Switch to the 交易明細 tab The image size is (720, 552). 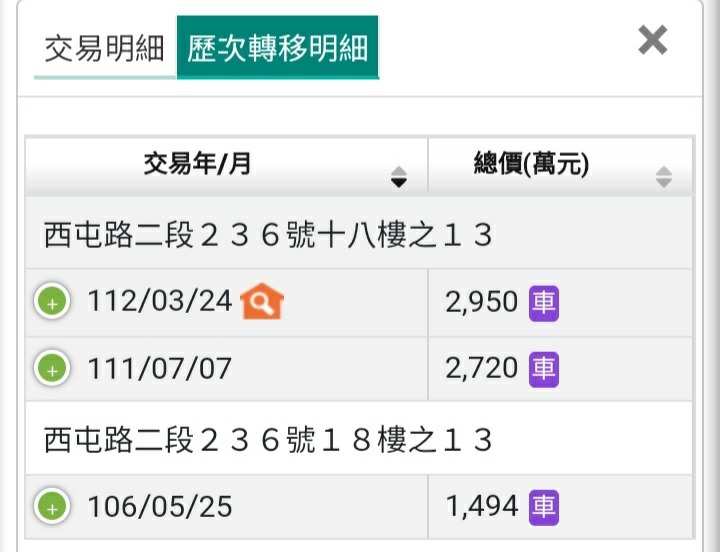coord(105,48)
